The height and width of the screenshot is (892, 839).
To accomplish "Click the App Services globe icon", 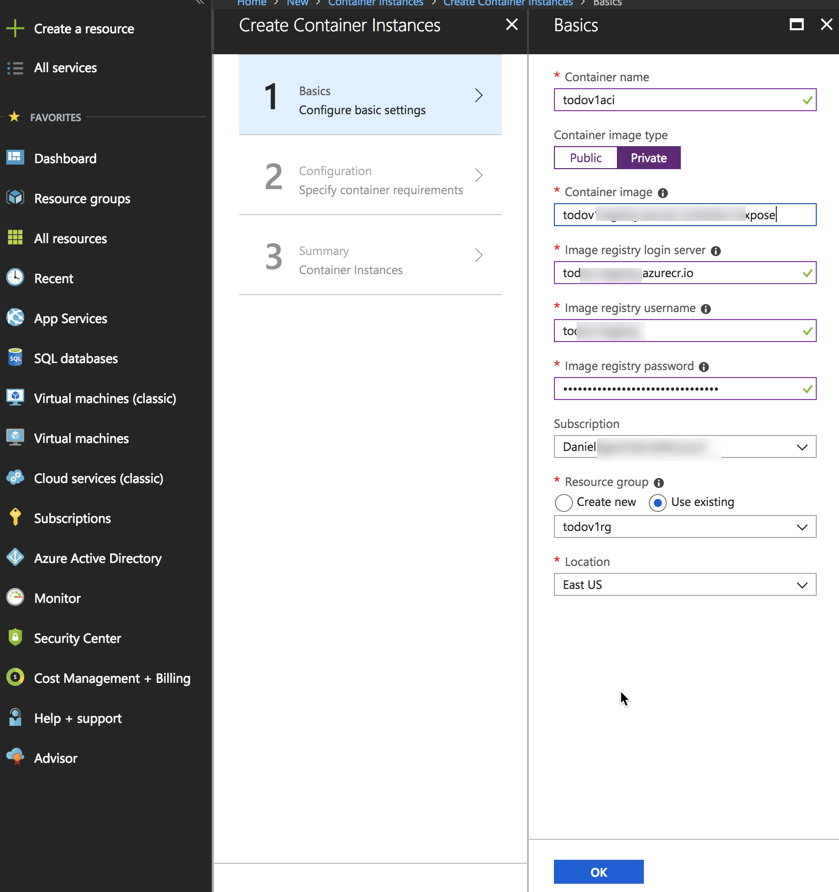I will (15, 317).
